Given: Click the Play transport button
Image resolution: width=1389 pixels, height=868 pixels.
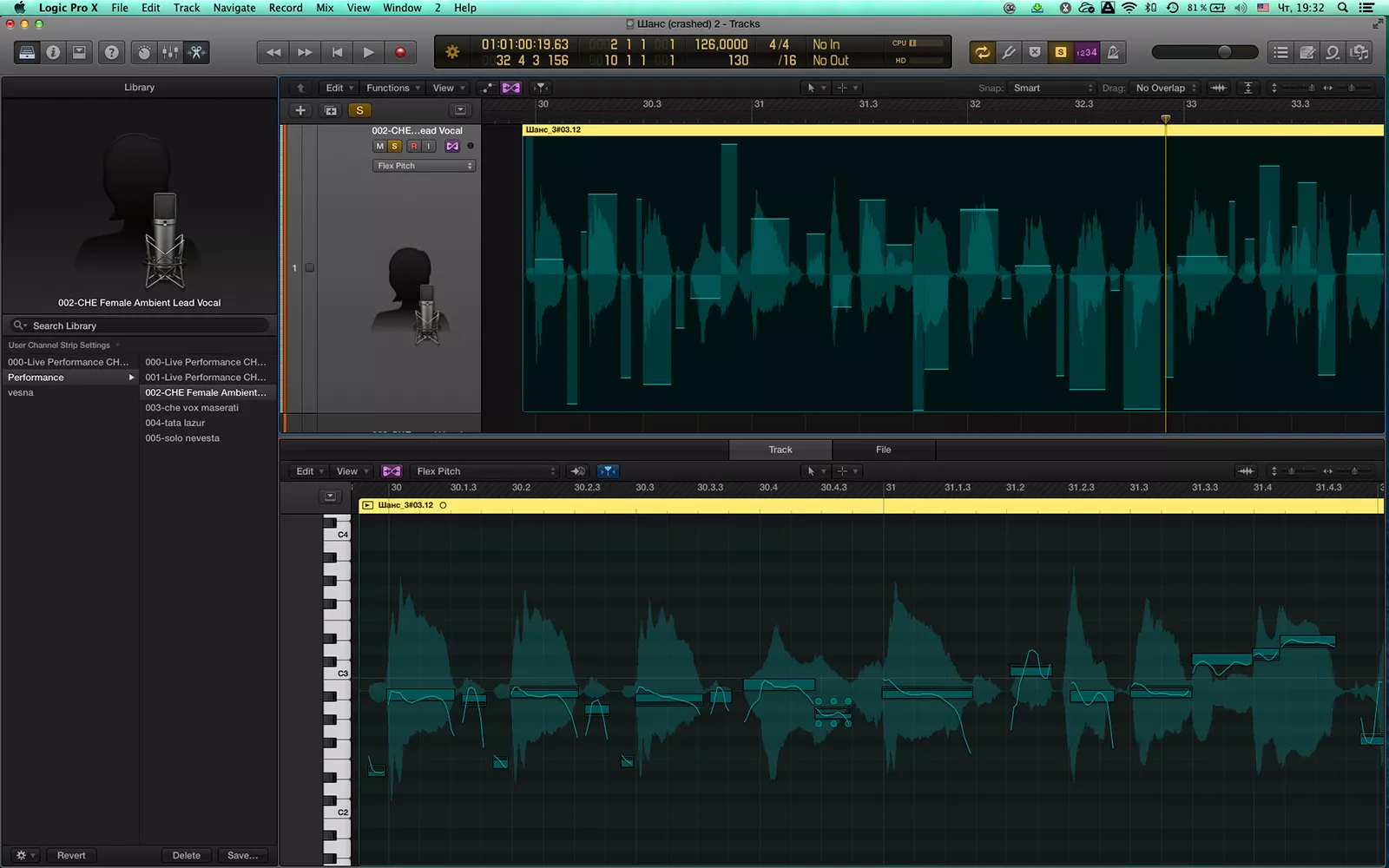Looking at the screenshot, I should click(x=368, y=52).
